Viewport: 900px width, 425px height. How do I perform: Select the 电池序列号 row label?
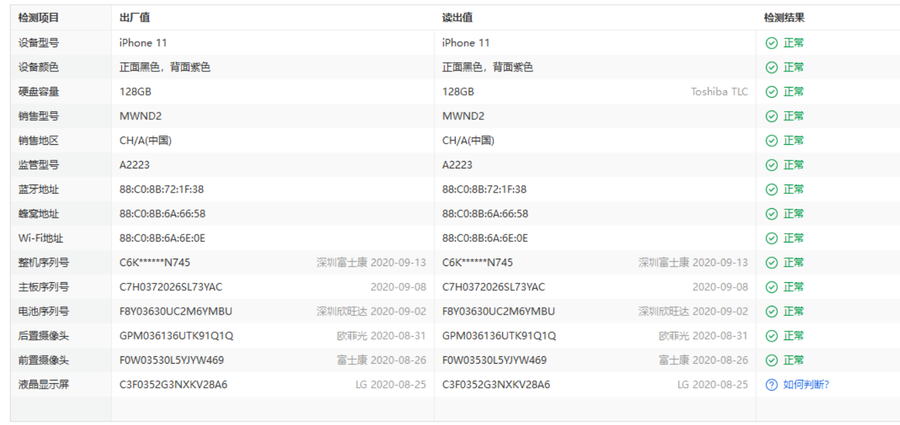coord(44,311)
